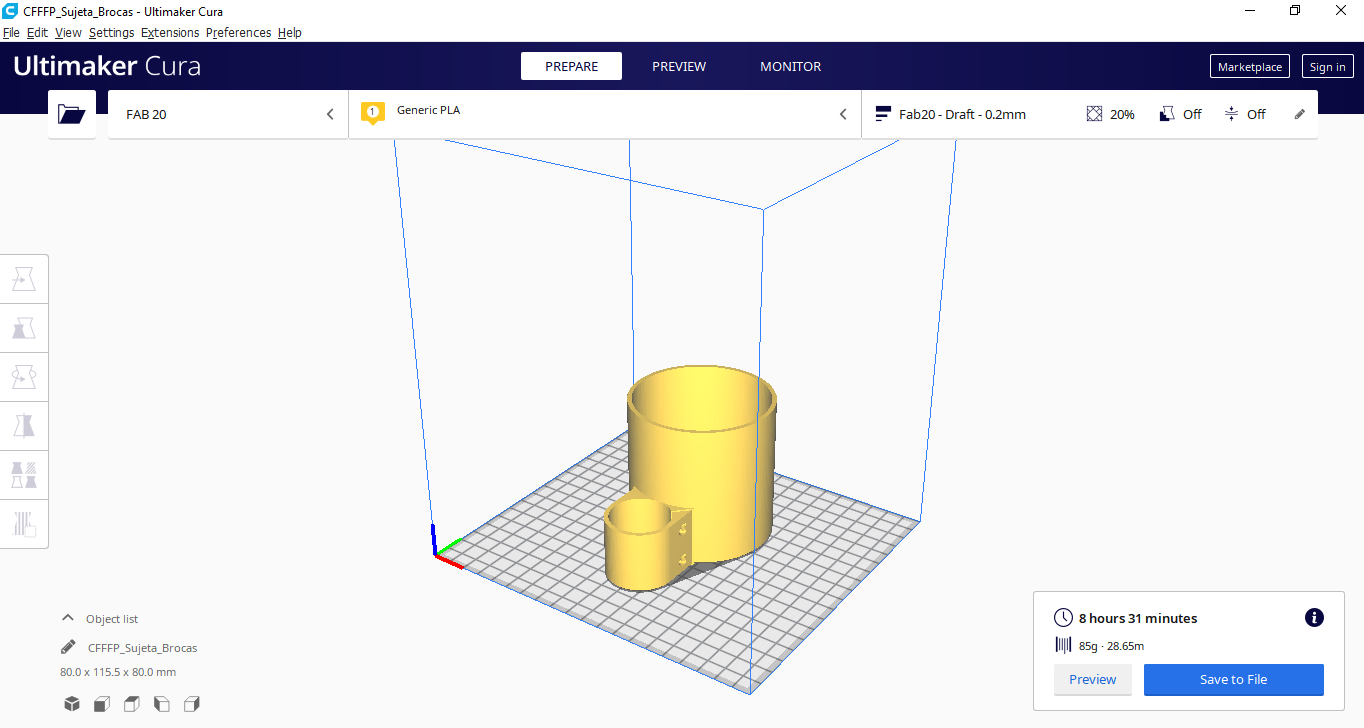Select the Mirror tool in left toolbar
The image size is (1364, 728).
coord(24,426)
